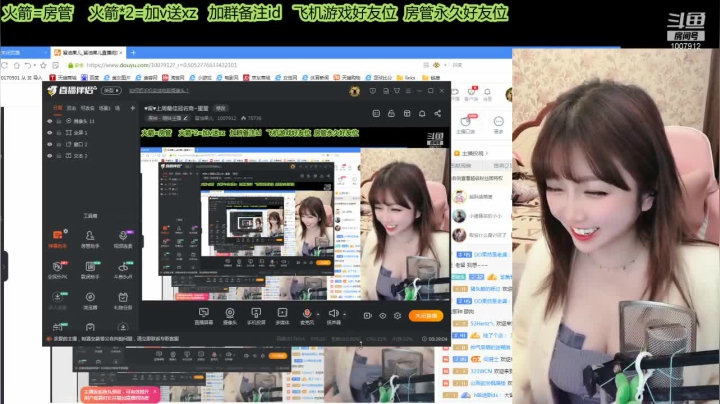The height and width of the screenshot is (404, 720).
Task: Start recording with the video camera icon
Action: pyautogui.click(x=367, y=316)
